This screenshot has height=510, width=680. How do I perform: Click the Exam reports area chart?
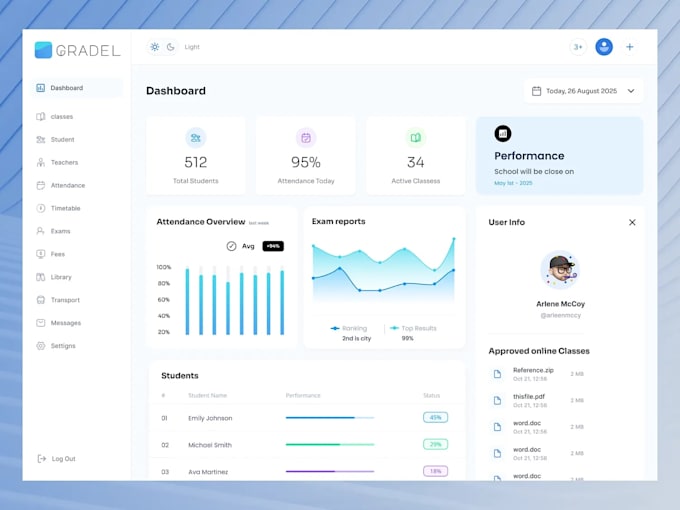coord(384,271)
